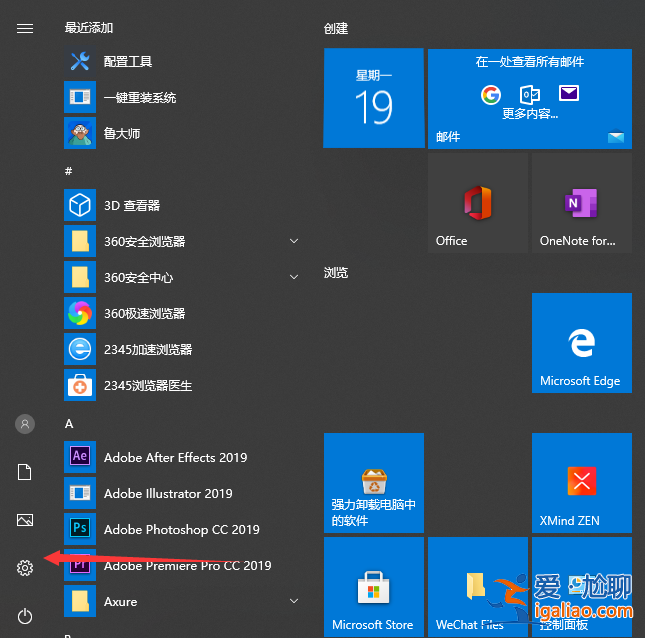Open WeChat Files tile

(478, 587)
